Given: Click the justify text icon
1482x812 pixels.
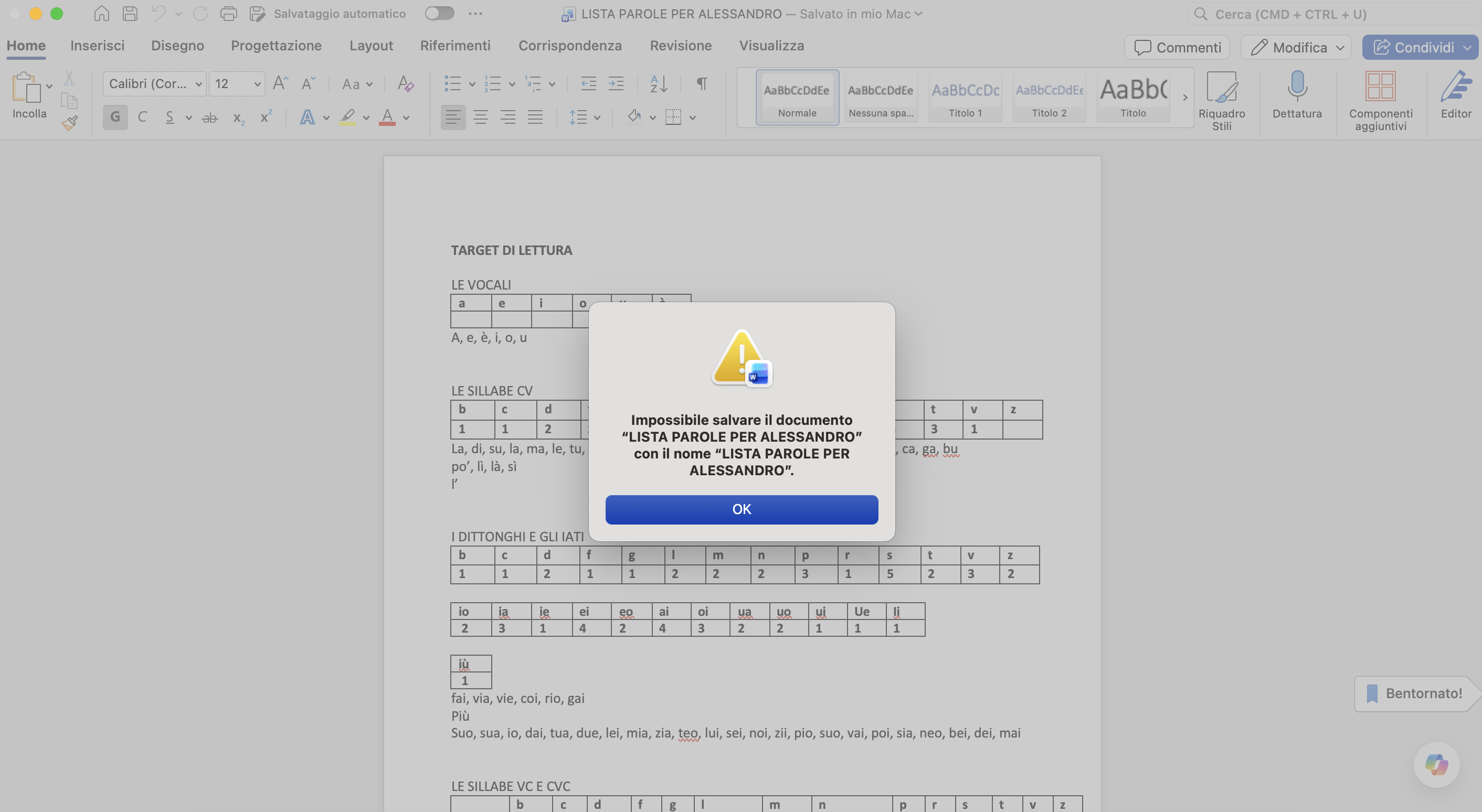Looking at the screenshot, I should click(x=536, y=117).
